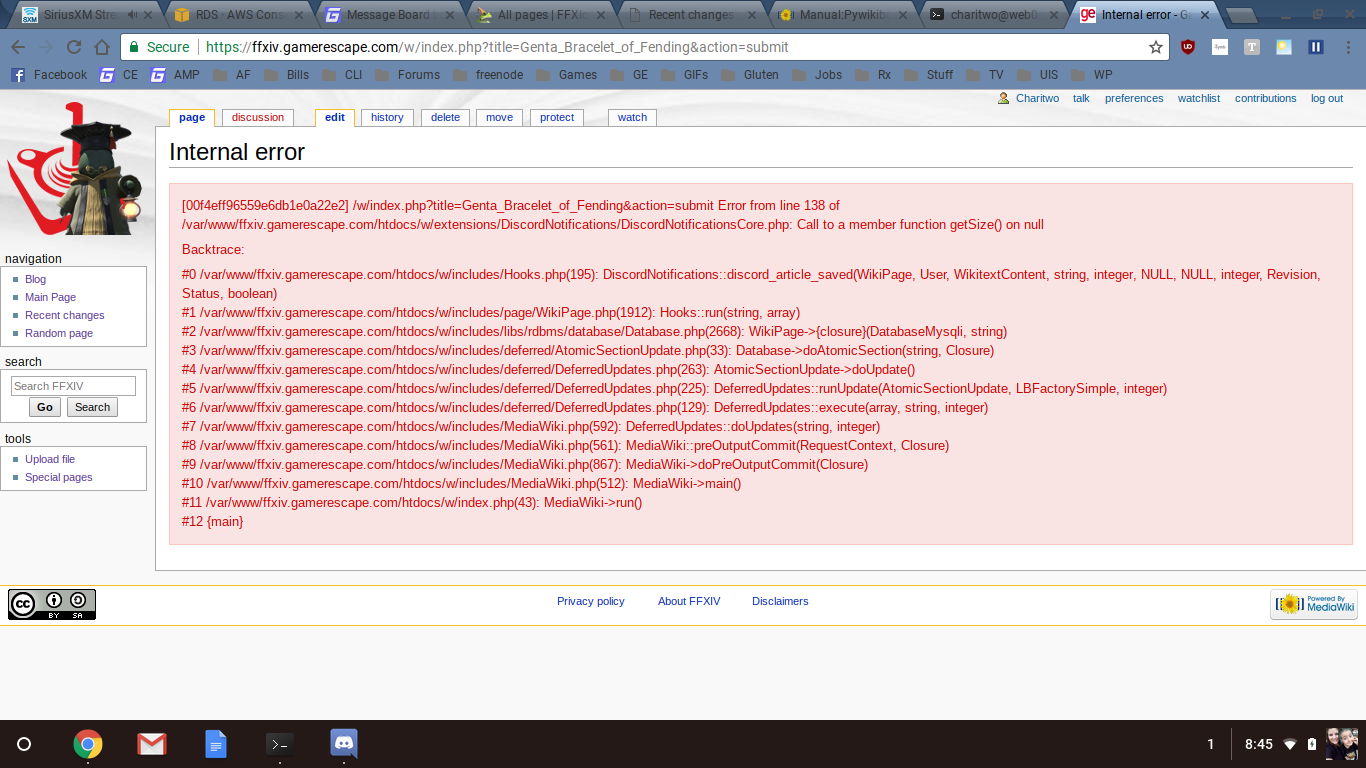Image resolution: width=1366 pixels, height=768 pixels.
Task: Open Gmail from the shelf
Action: coord(151,744)
